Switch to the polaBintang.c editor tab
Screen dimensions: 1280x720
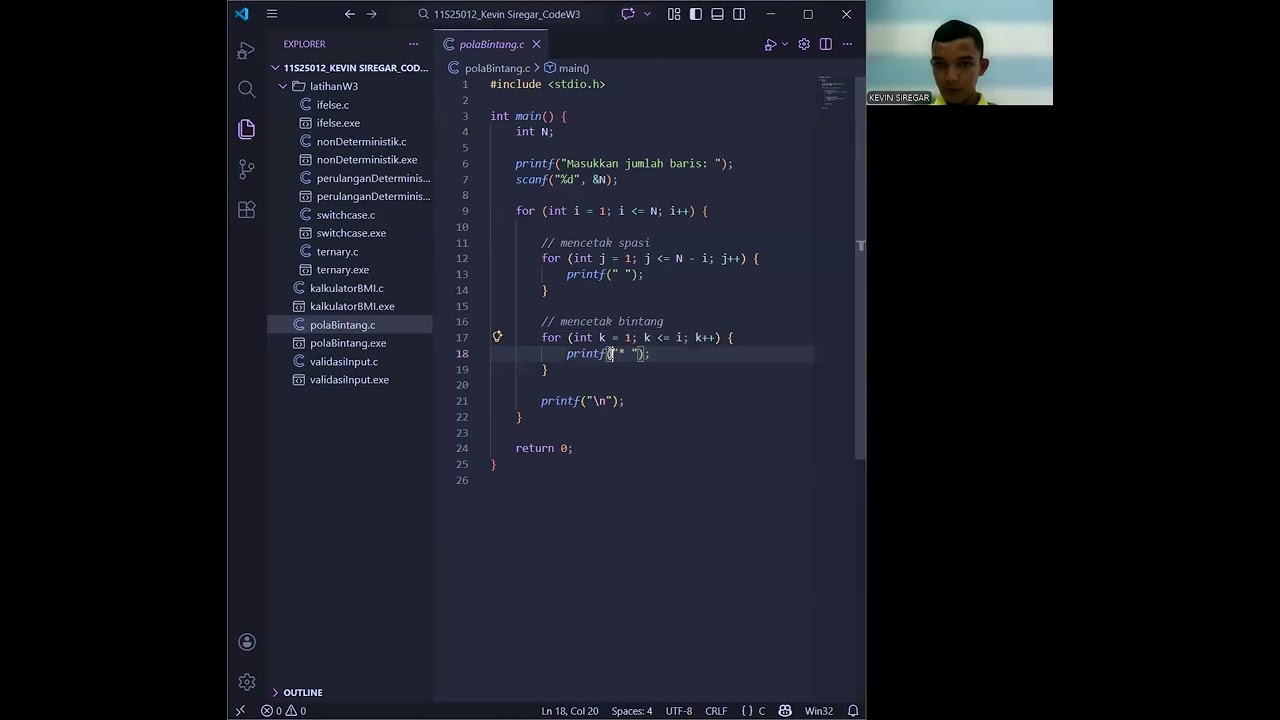pyautogui.click(x=490, y=44)
